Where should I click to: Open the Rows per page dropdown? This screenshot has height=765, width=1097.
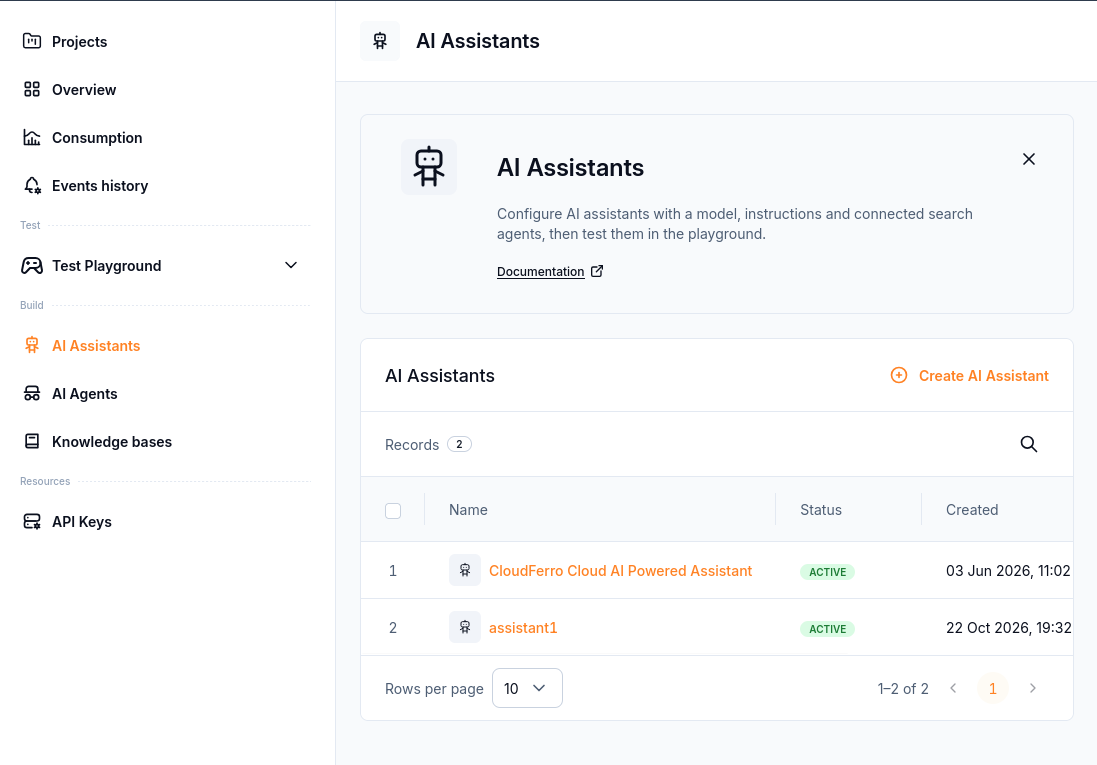pos(527,688)
